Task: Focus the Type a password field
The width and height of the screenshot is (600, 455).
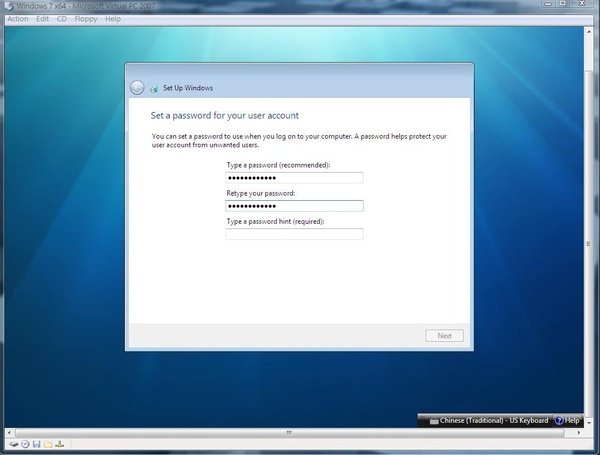Action: (294, 178)
